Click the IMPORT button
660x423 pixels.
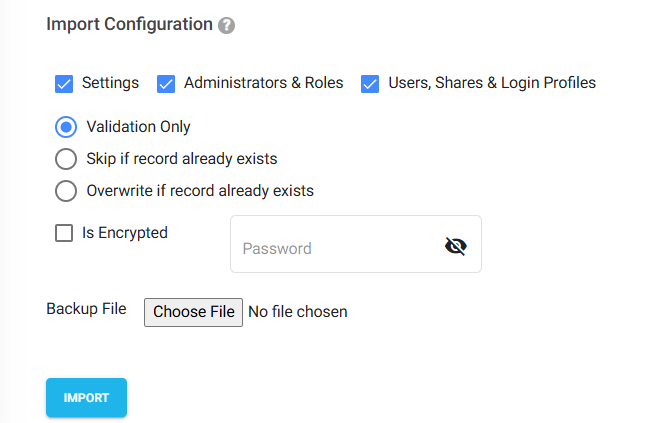coord(86,398)
